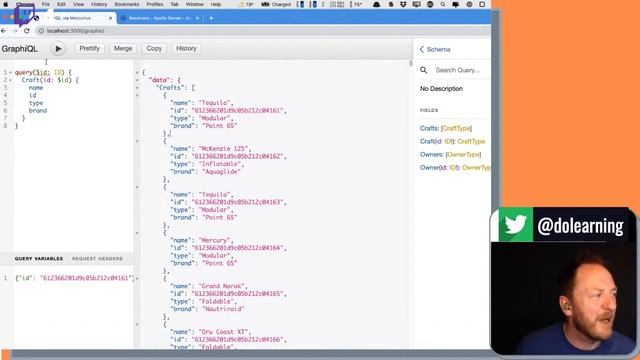640x360 pixels.
Task: Open the File menu
Action: [x=45, y=4]
